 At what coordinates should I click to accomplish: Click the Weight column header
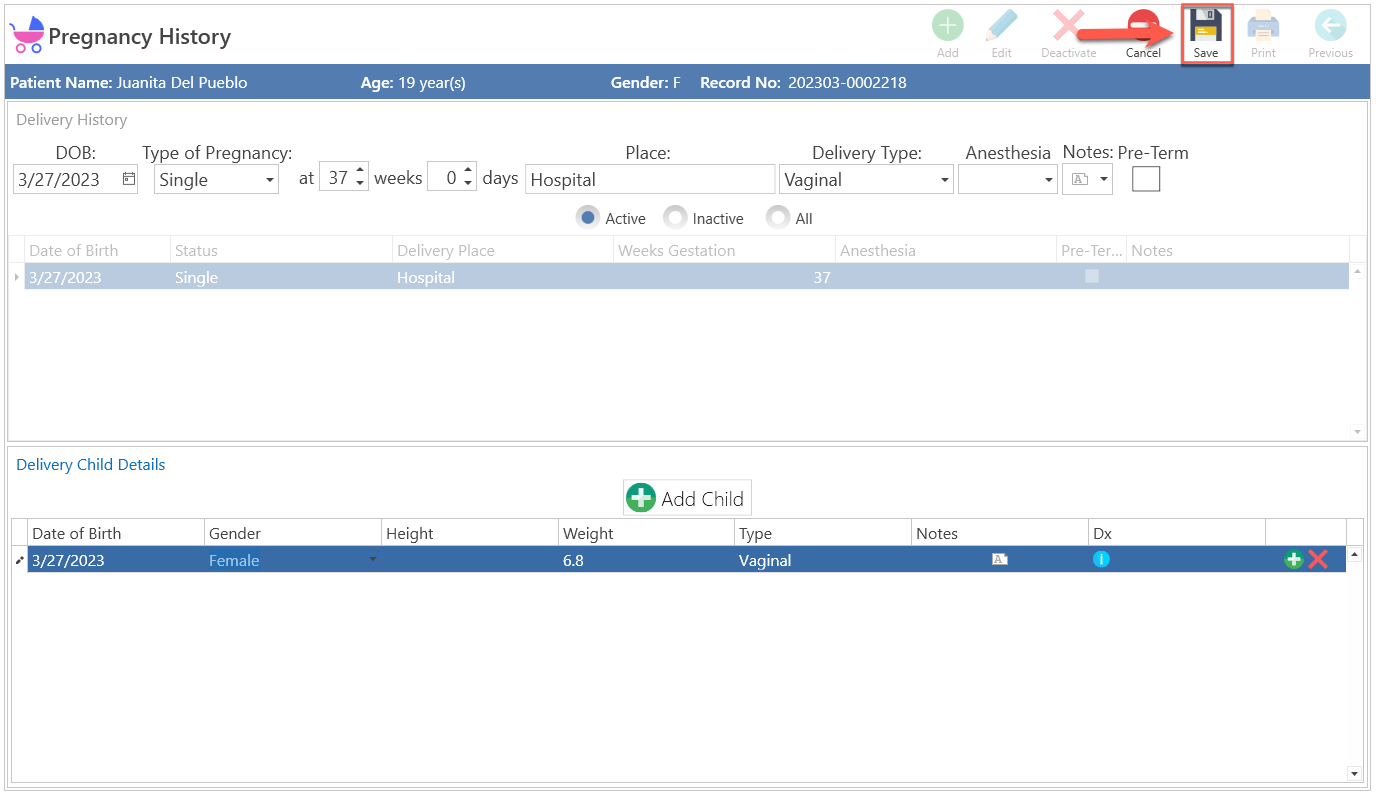click(x=647, y=533)
